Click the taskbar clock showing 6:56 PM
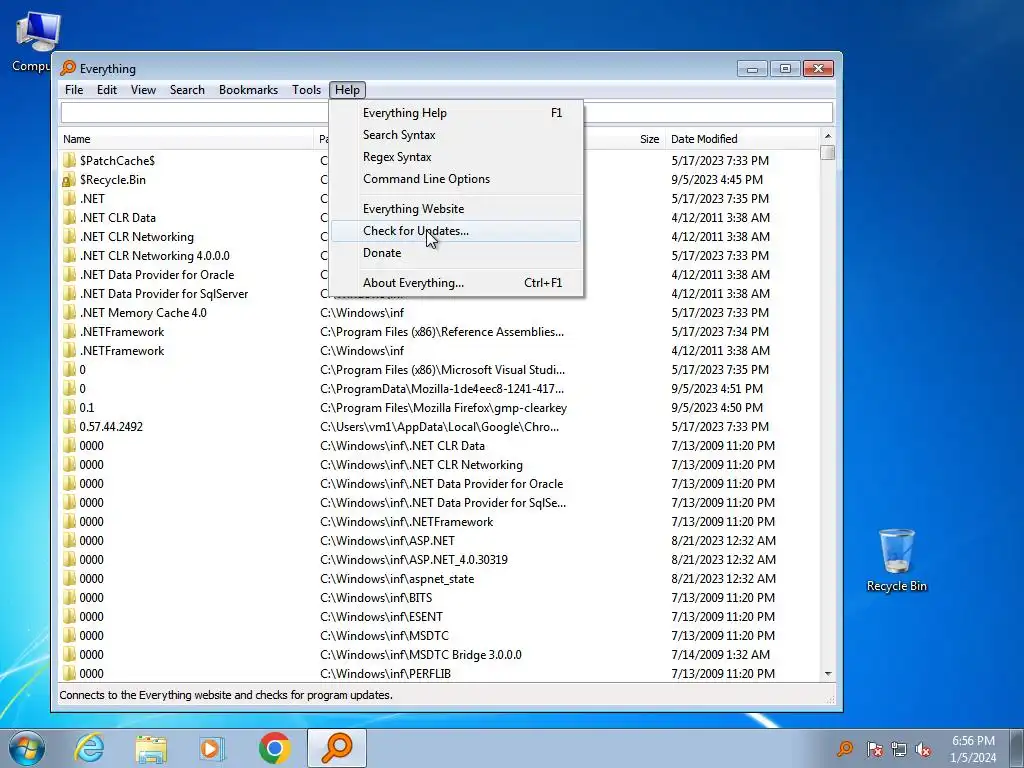This screenshot has height=768, width=1024. click(x=973, y=749)
